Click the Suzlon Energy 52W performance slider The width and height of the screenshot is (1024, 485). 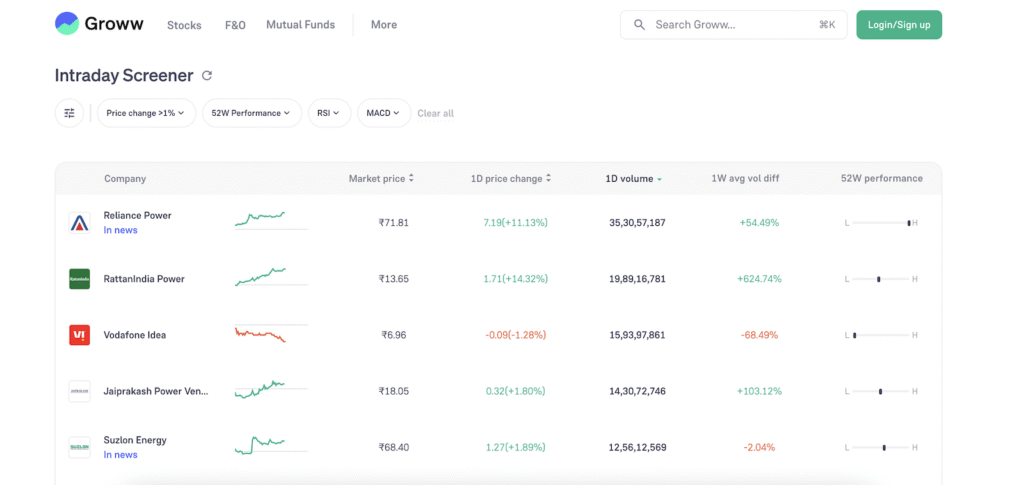tap(881, 448)
